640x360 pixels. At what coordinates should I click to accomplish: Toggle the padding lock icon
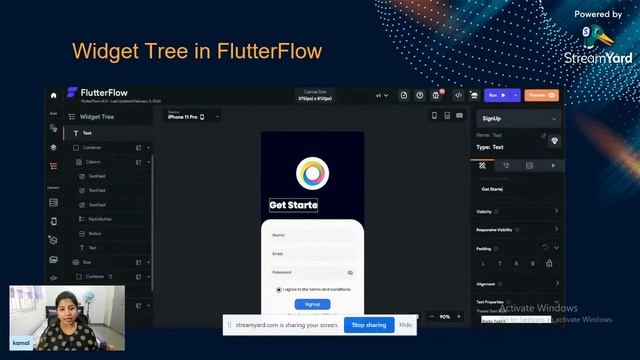(549, 263)
